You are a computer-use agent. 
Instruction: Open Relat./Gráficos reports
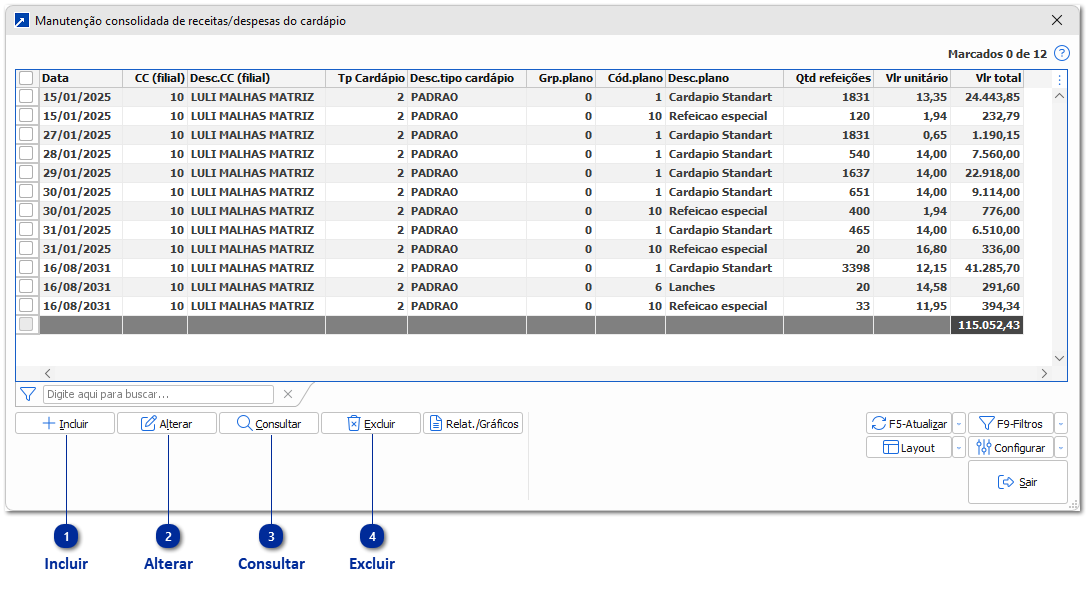pos(473,424)
